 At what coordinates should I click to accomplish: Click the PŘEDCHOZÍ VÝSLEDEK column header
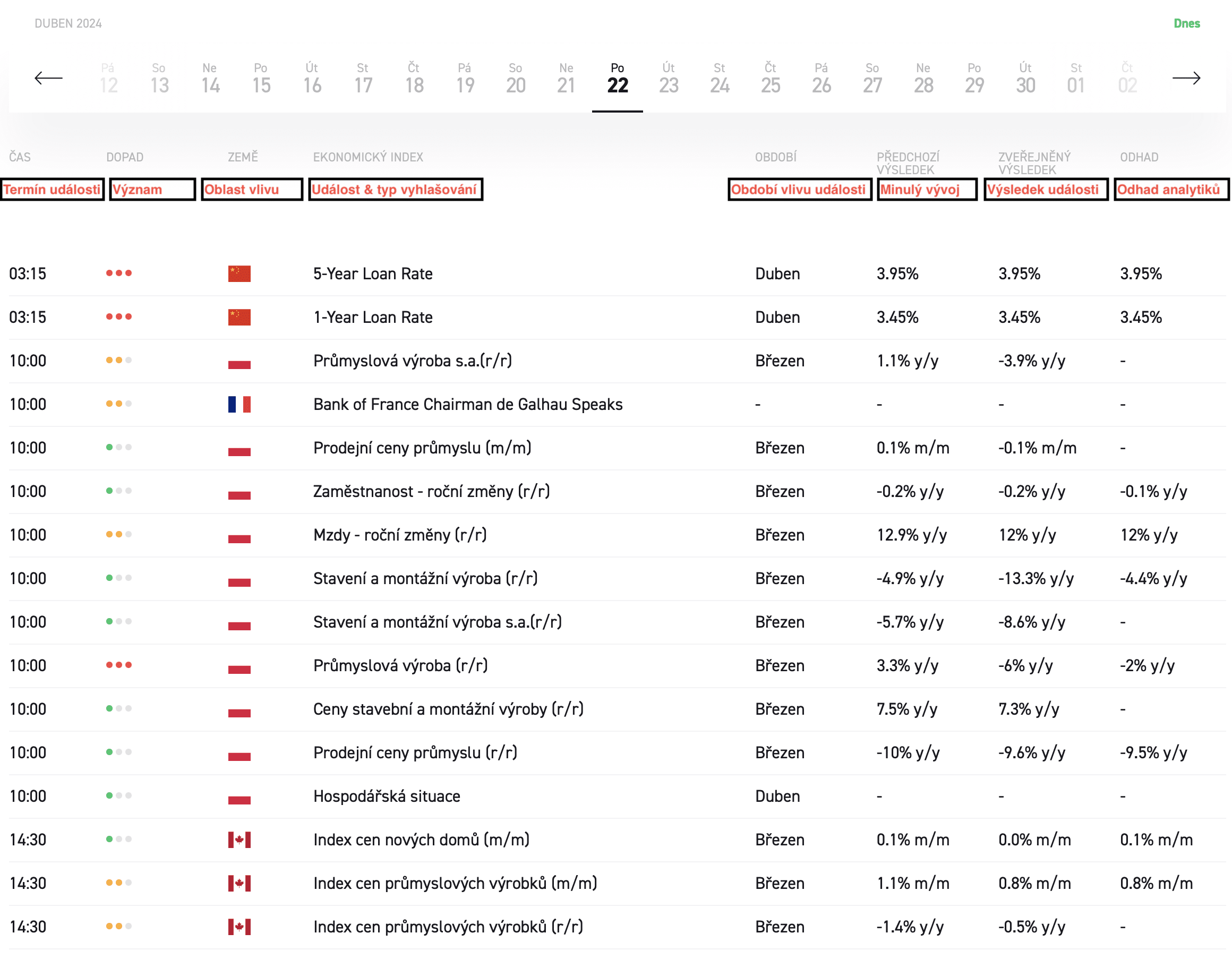click(908, 163)
